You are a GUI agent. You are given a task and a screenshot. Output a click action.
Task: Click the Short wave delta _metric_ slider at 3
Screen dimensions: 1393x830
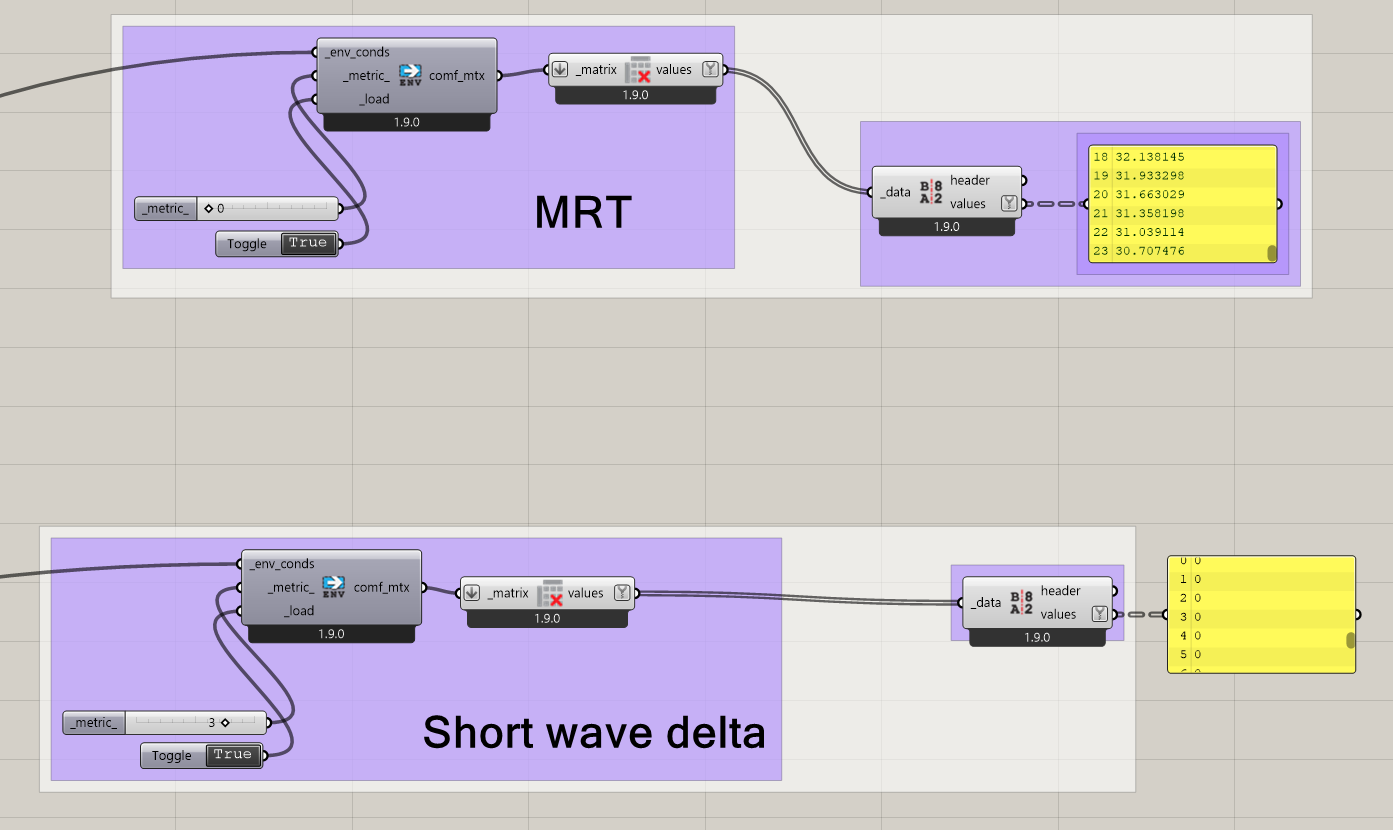pos(195,722)
